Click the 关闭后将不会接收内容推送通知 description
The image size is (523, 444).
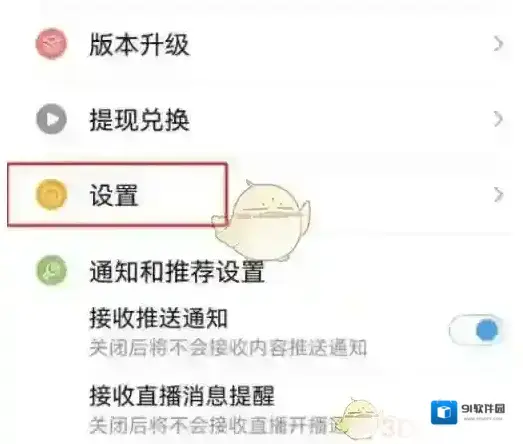tap(228, 348)
